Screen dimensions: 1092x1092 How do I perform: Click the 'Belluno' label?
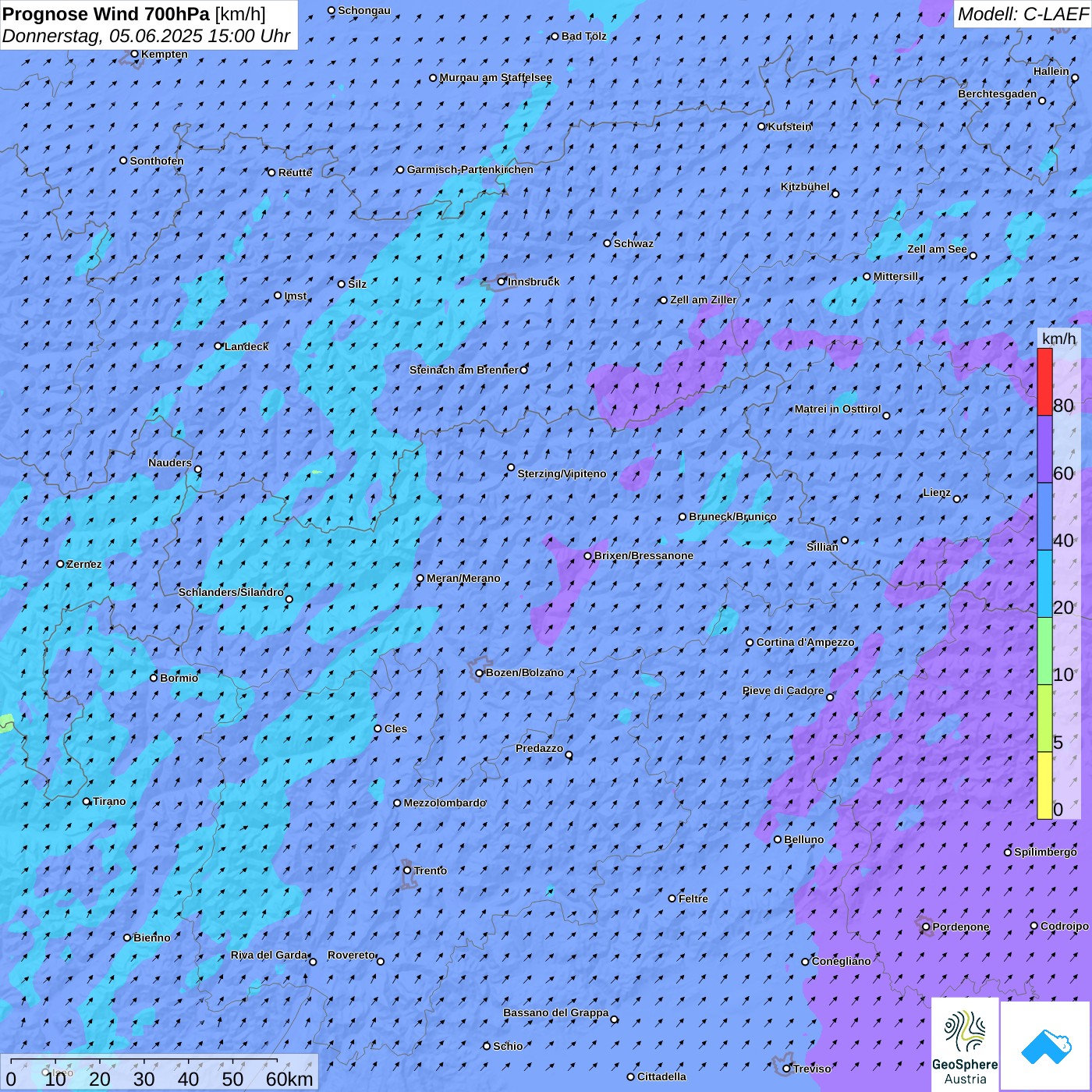(x=803, y=839)
